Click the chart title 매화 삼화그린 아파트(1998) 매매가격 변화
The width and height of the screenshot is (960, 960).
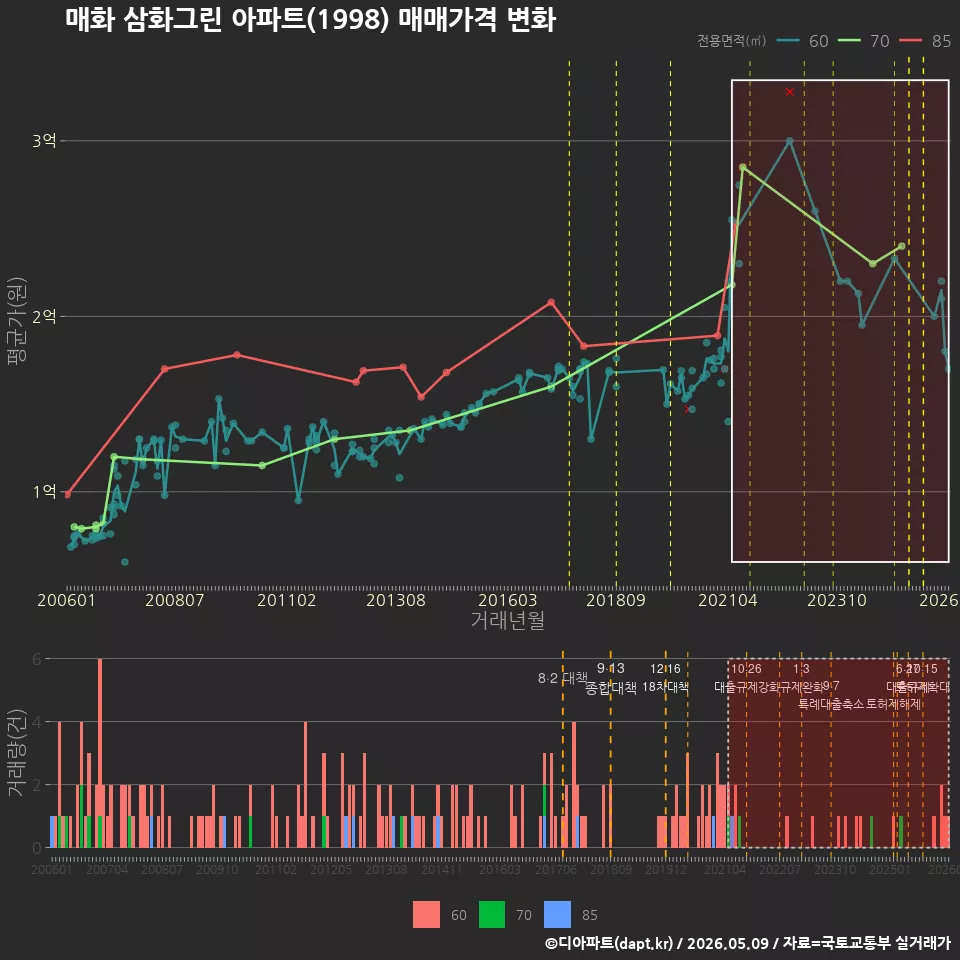[x=310, y=20]
